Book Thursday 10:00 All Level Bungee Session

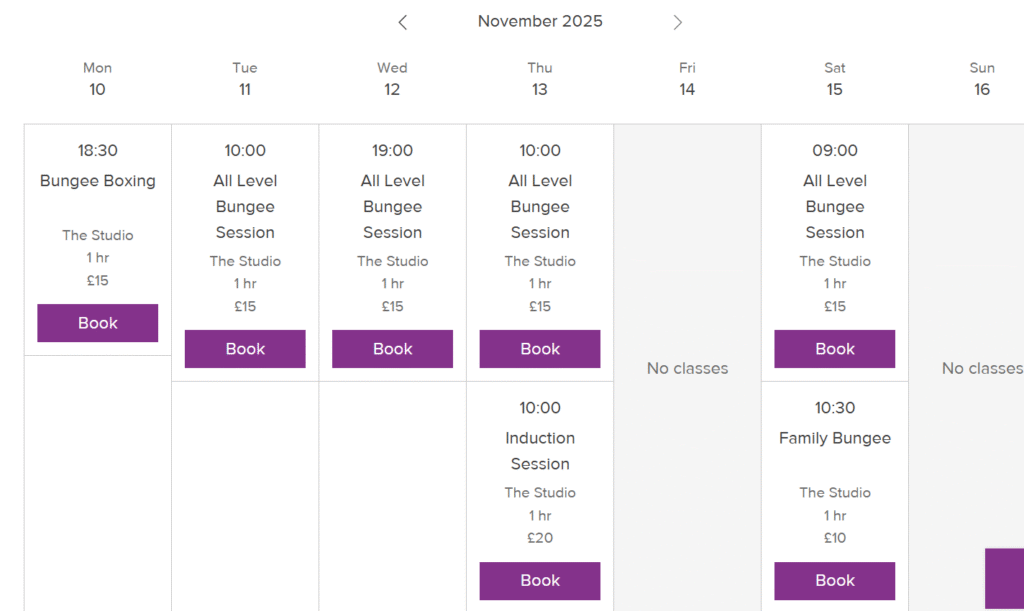(x=540, y=349)
